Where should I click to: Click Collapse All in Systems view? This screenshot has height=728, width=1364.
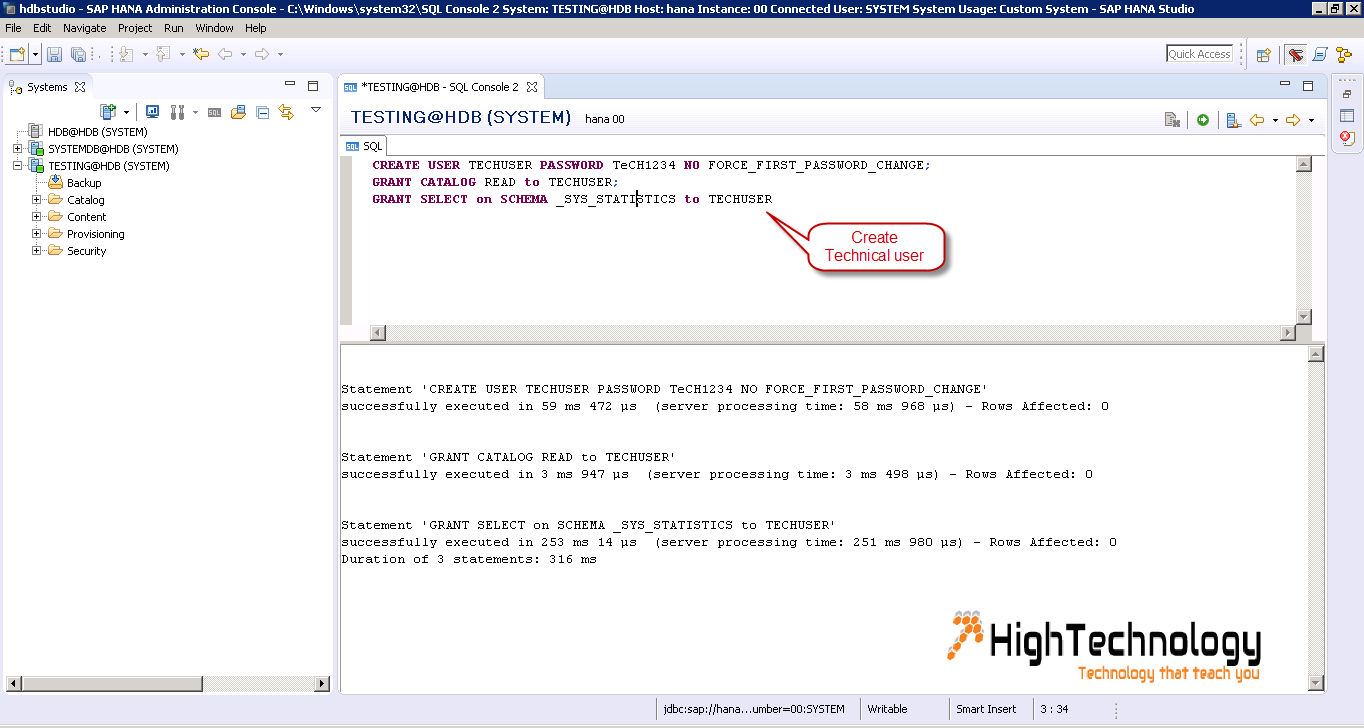(x=262, y=112)
